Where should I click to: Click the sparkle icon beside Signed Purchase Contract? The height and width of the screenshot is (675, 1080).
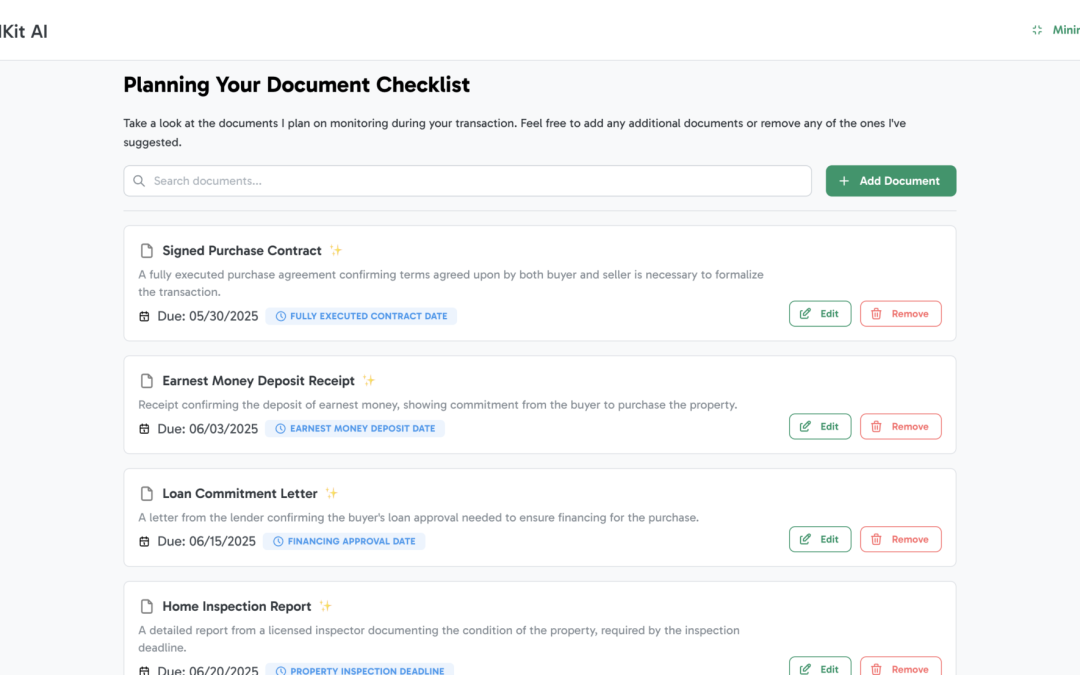pos(336,251)
